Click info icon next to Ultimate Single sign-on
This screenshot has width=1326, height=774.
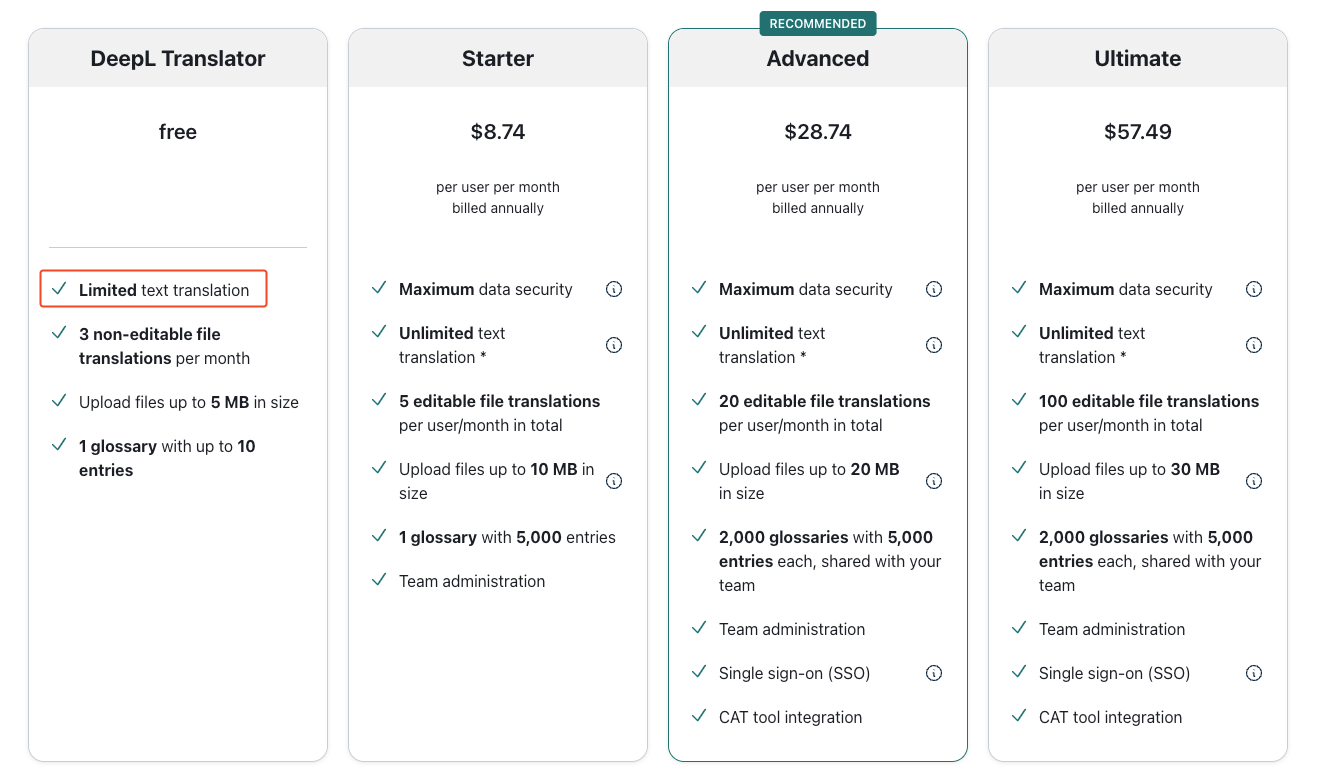pos(1254,673)
